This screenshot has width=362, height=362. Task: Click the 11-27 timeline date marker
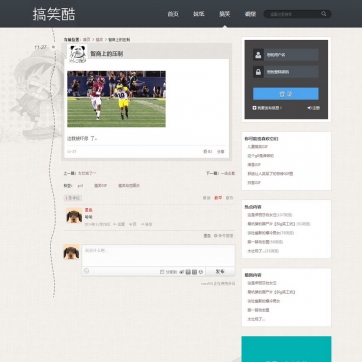tap(40, 47)
